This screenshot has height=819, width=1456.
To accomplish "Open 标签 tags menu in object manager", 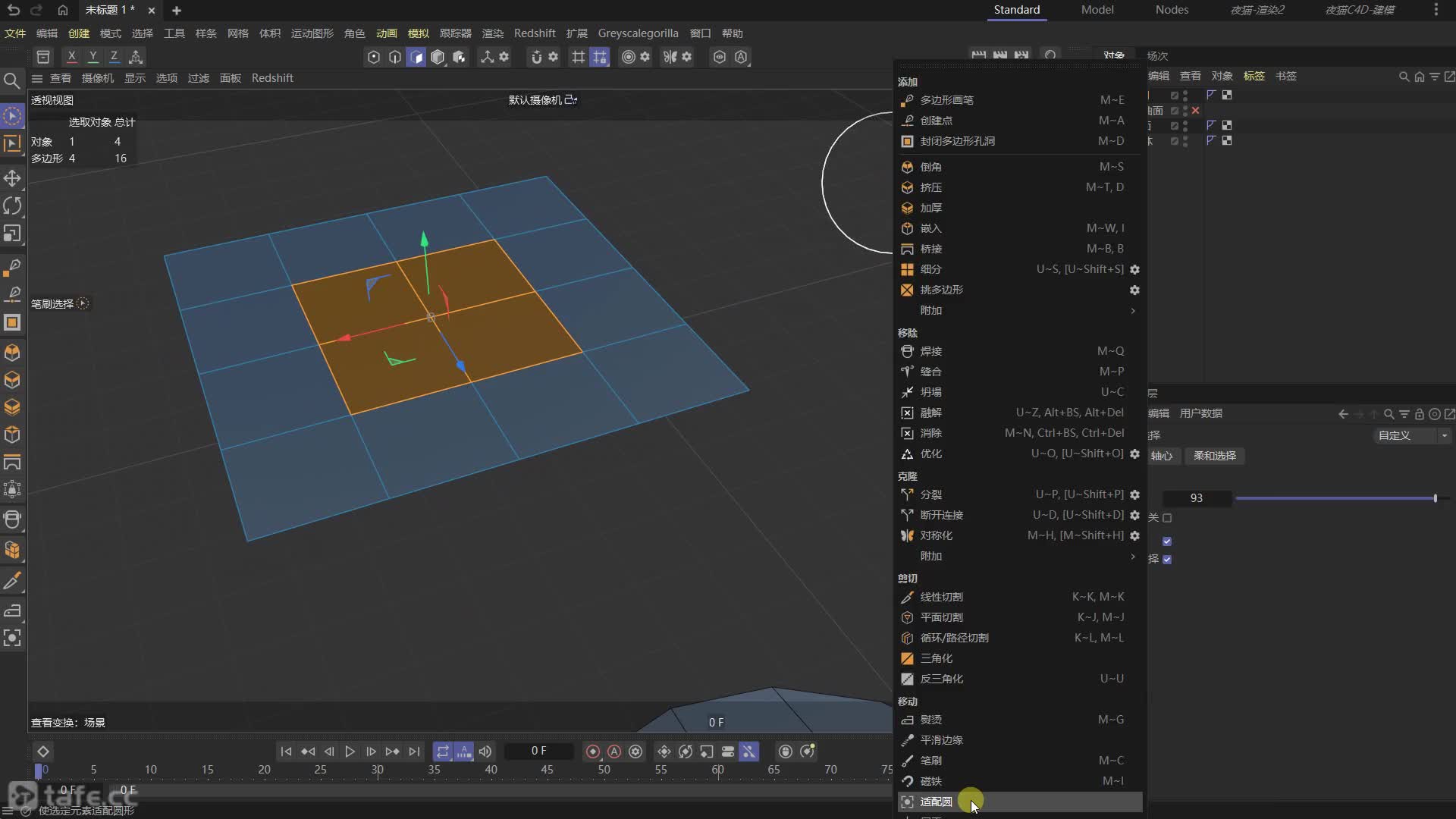I will point(1254,76).
